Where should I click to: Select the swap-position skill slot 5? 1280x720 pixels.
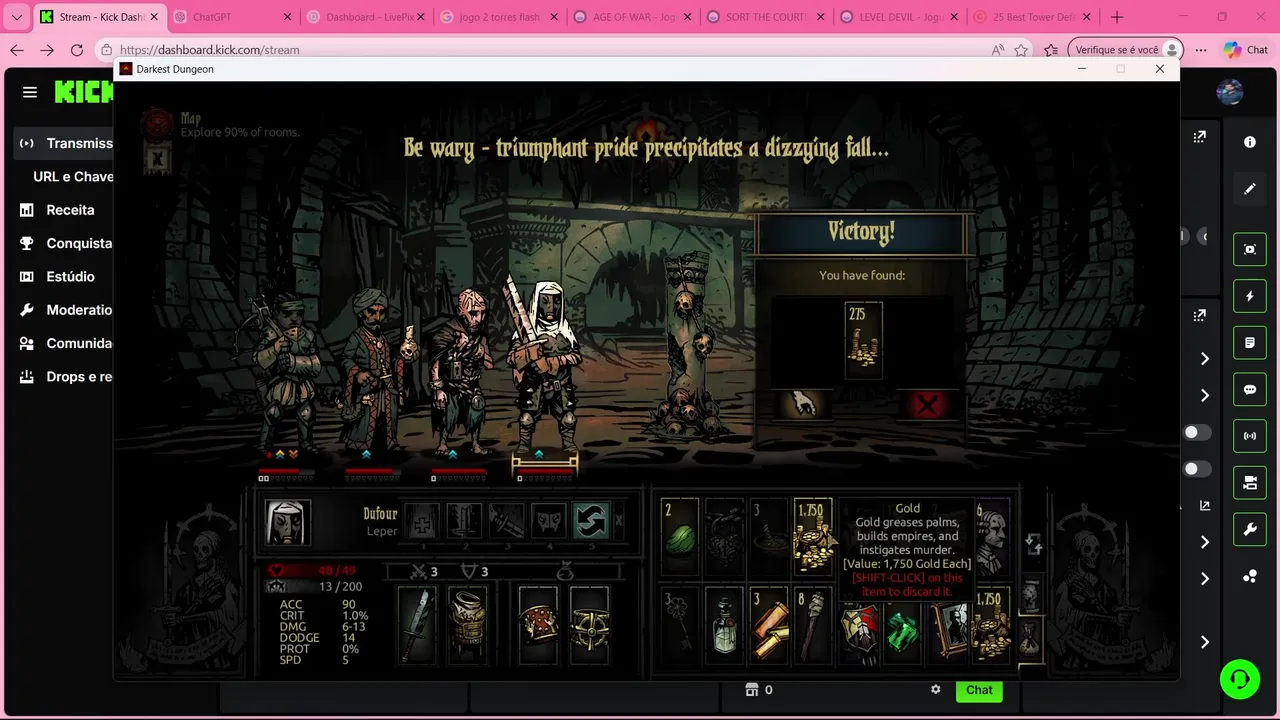point(591,521)
